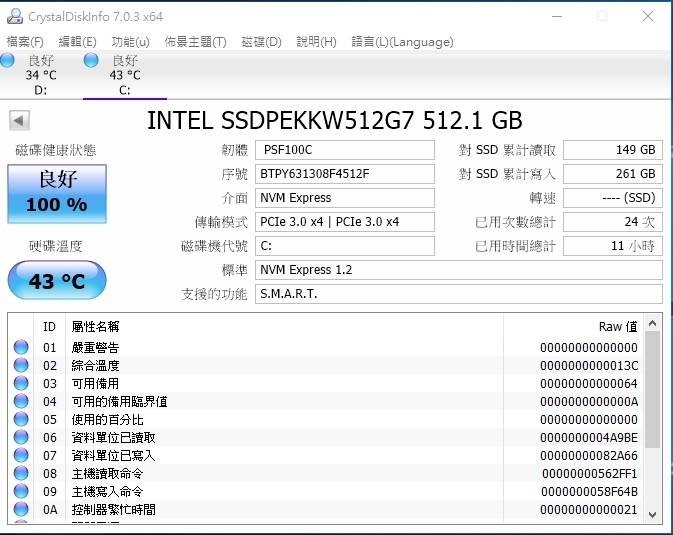Click total host writes value 261 GB
The width and height of the screenshot is (673, 535).
612,174
